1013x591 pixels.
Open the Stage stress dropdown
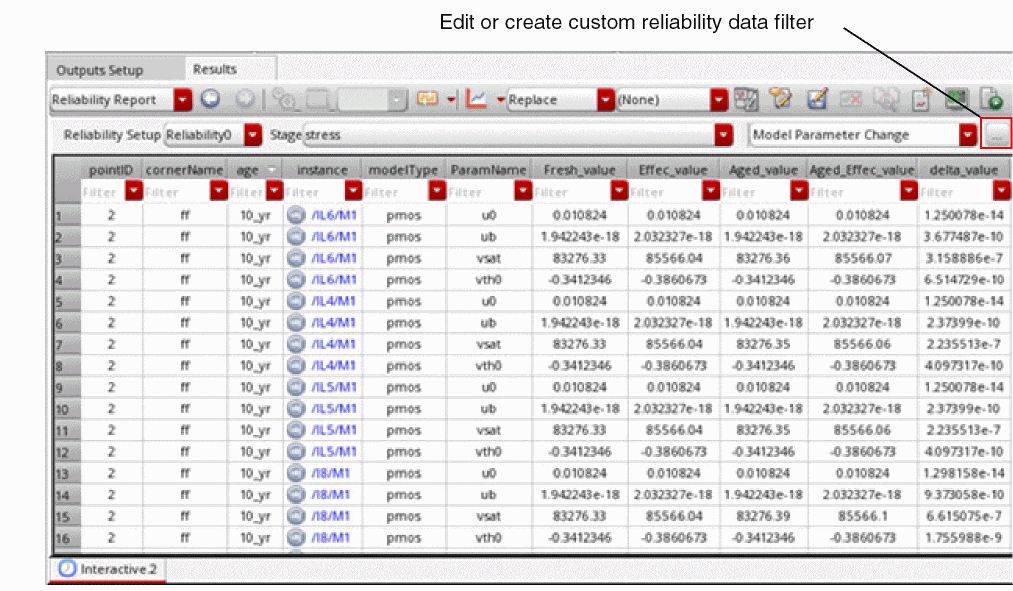tap(724, 135)
